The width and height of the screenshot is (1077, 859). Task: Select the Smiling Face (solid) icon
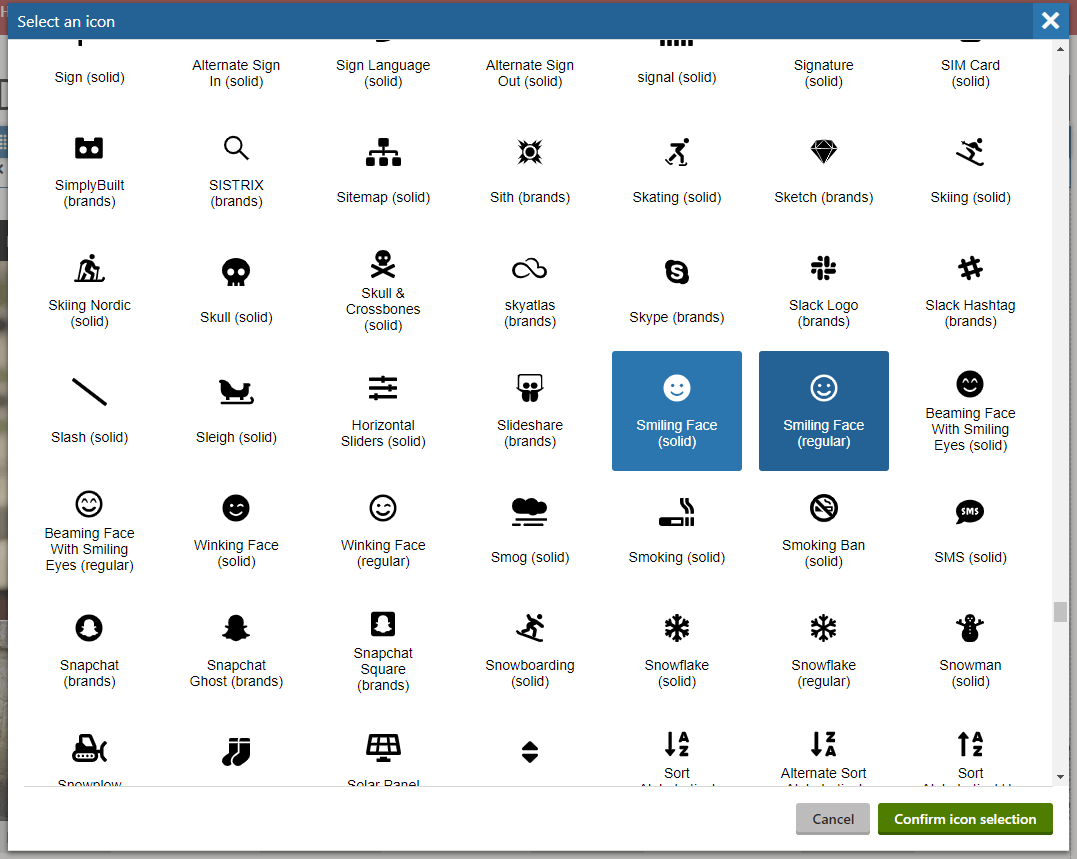[x=677, y=411]
